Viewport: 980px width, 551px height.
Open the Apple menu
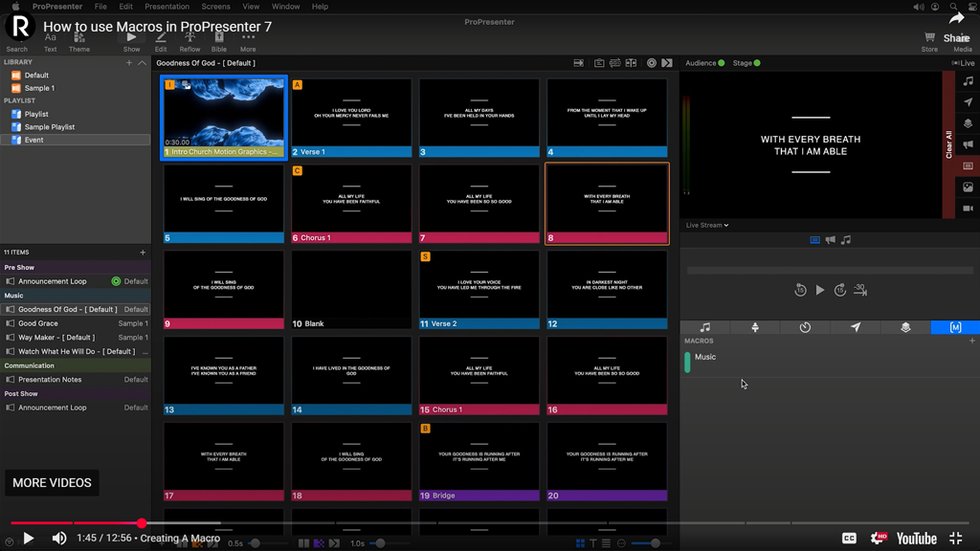(x=15, y=6)
